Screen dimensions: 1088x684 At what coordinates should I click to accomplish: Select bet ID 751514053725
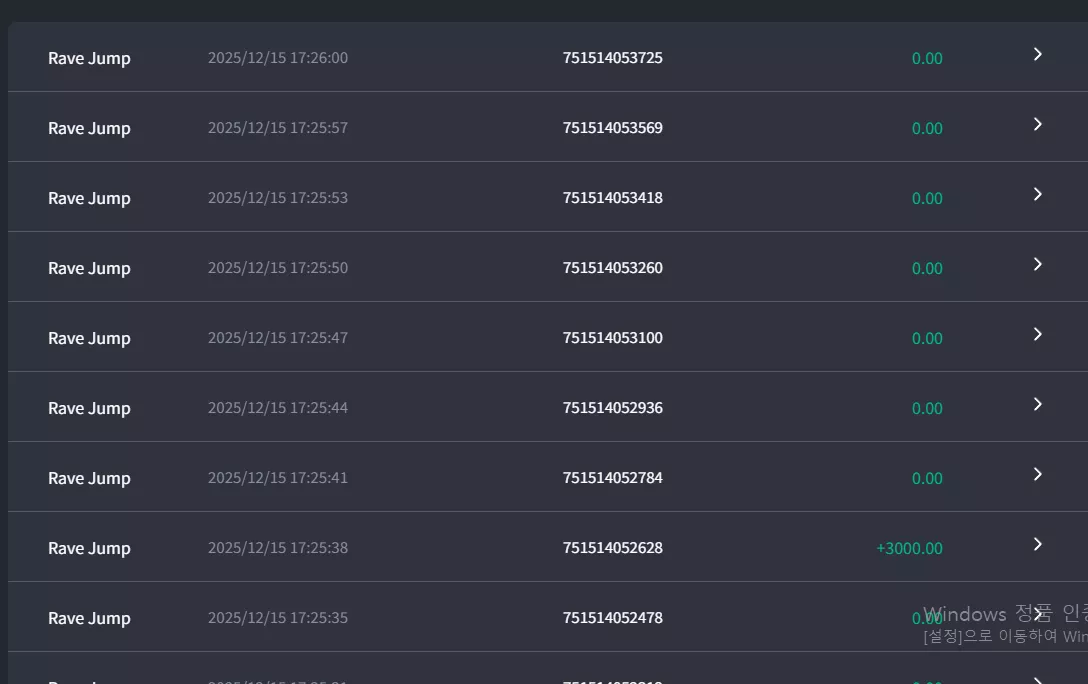(x=613, y=58)
